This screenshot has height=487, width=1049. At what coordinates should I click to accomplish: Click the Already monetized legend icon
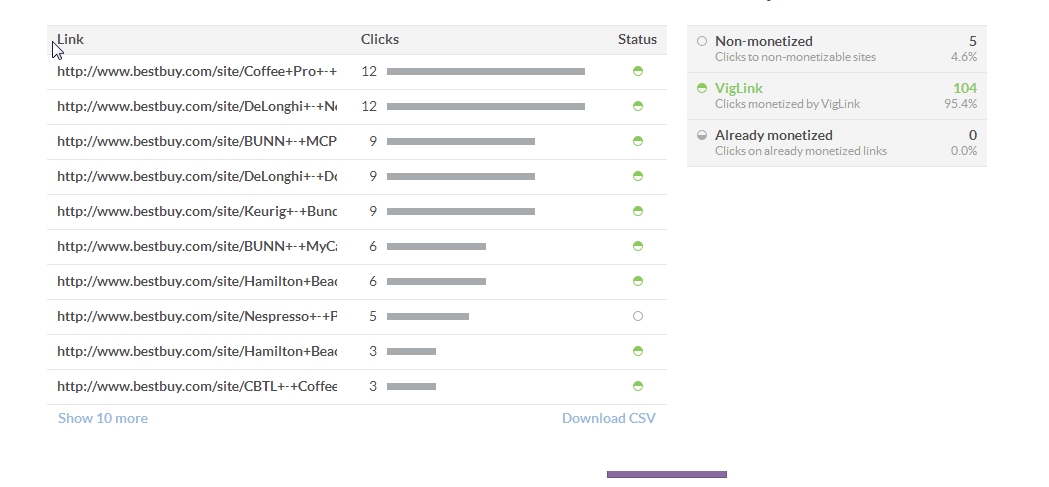pyautogui.click(x=702, y=135)
